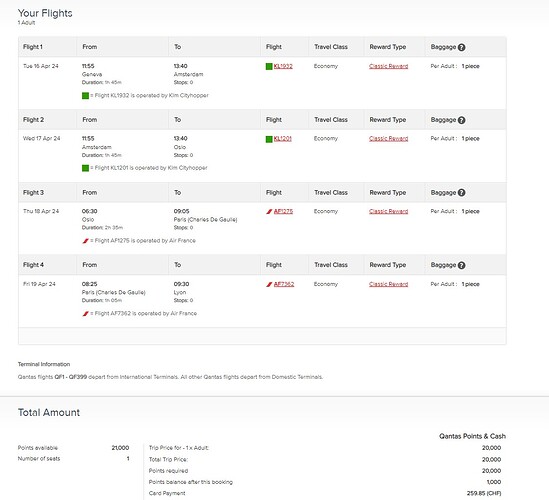Click the Air France logo beside AF1275
The width and height of the screenshot is (549, 500).
click(269, 211)
